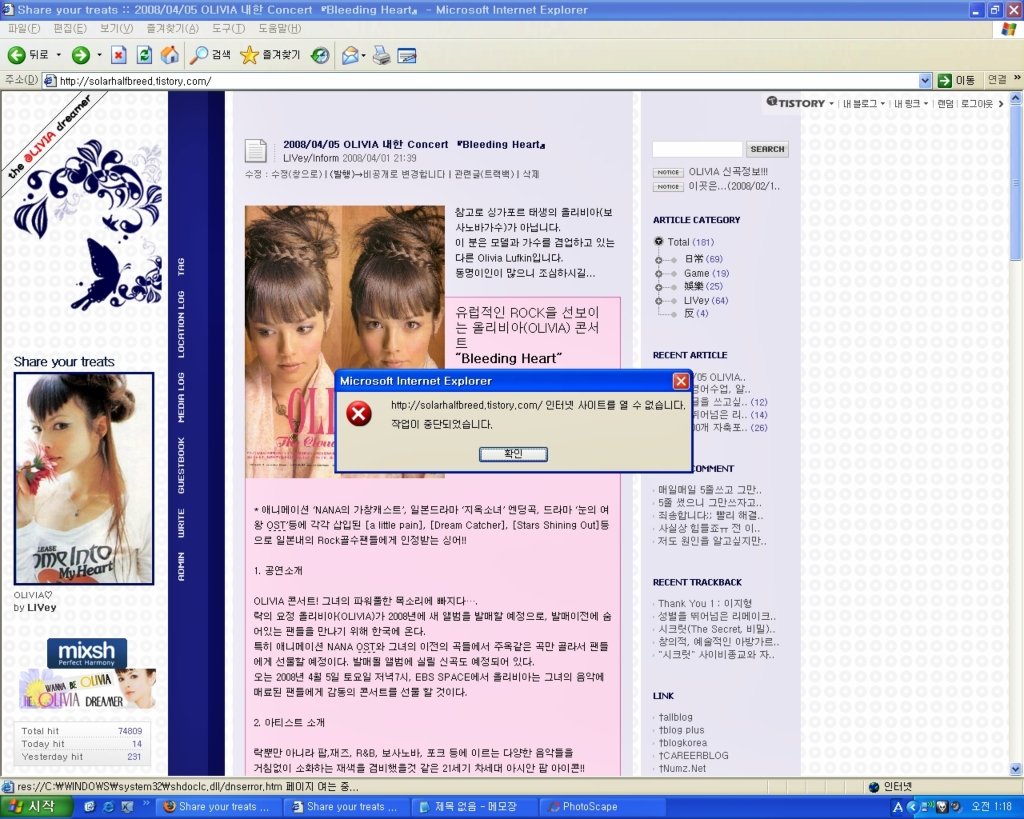The image size is (1024, 819).
Task: Click the Edit page toolbar icon
Action: pos(407,56)
